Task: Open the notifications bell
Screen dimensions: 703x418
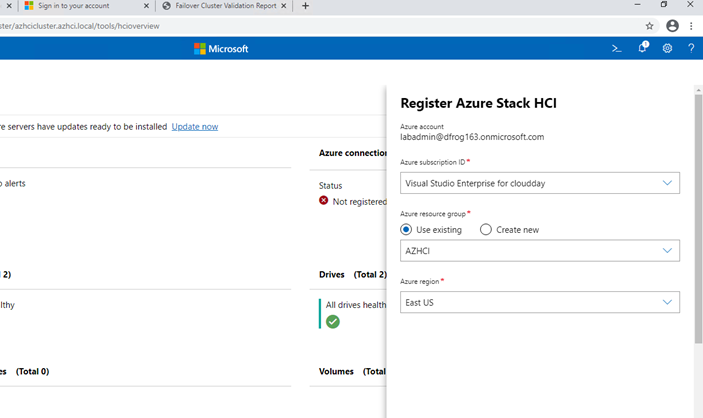Action: (x=643, y=47)
